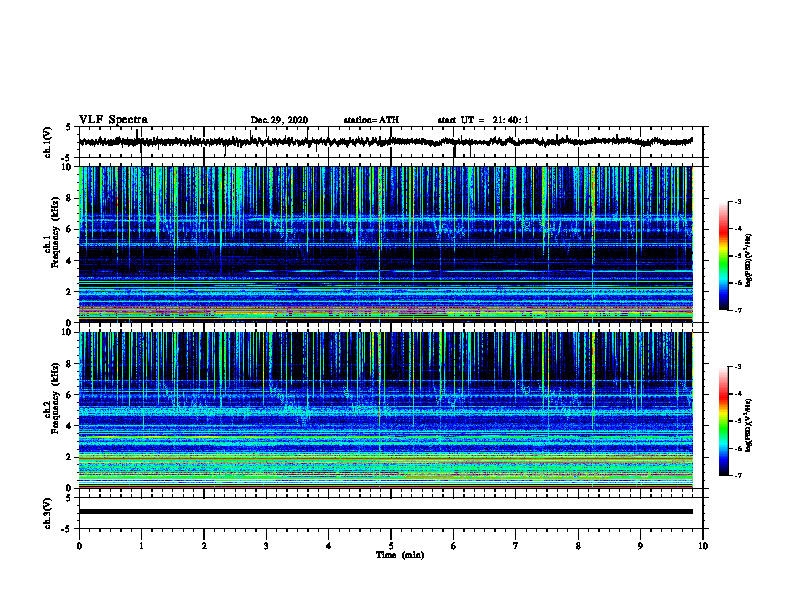Click the "station= ATH" header label
The width and height of the screenshot is (792, 612).
tap(371, 120)
